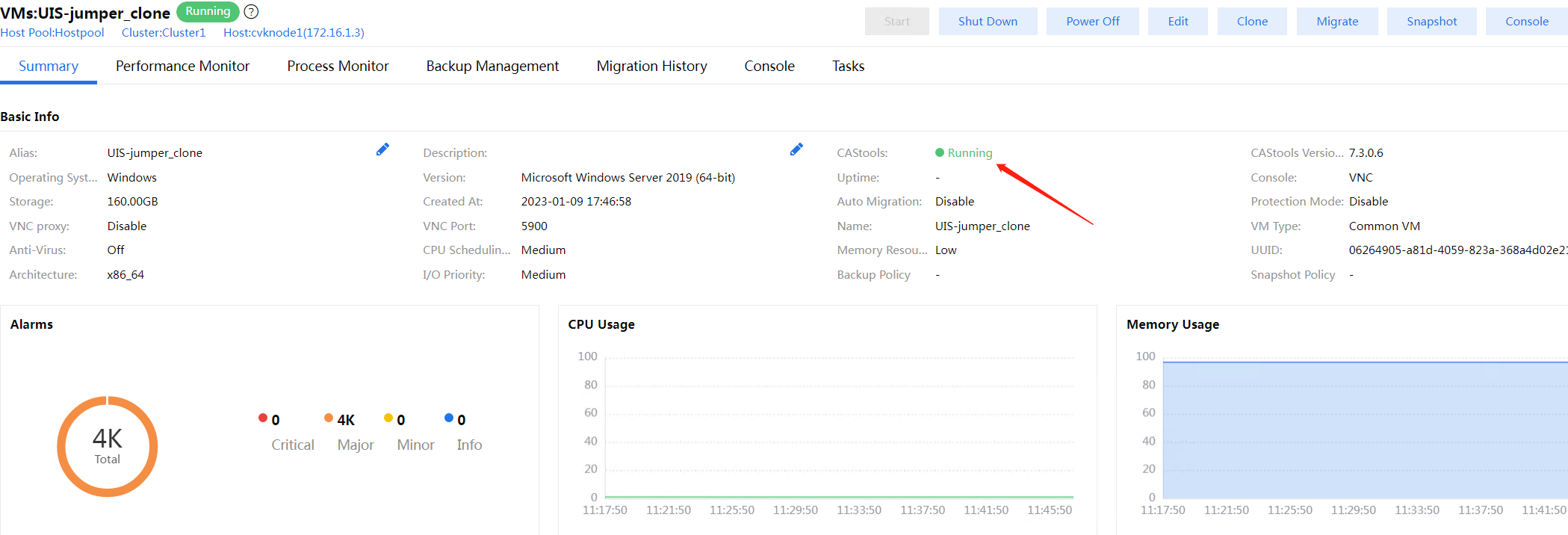Switch to the Backup Management tab

click(492, 67)
